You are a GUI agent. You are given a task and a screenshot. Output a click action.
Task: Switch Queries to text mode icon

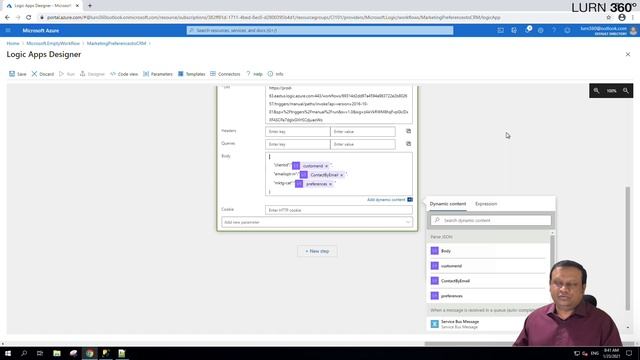point(409,144)
